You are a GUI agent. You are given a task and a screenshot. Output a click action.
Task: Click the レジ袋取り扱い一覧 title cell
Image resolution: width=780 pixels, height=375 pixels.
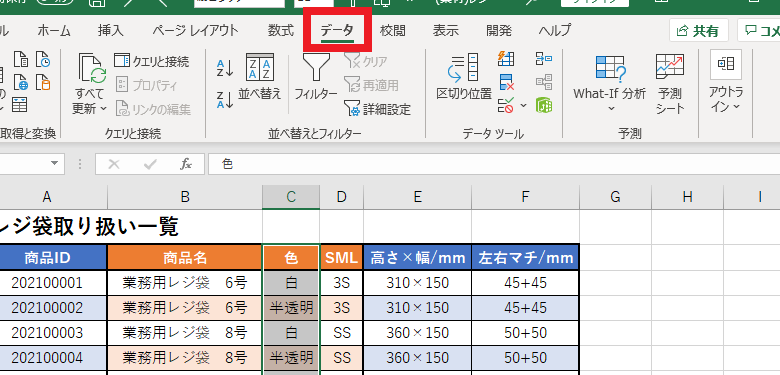(90, 227)
